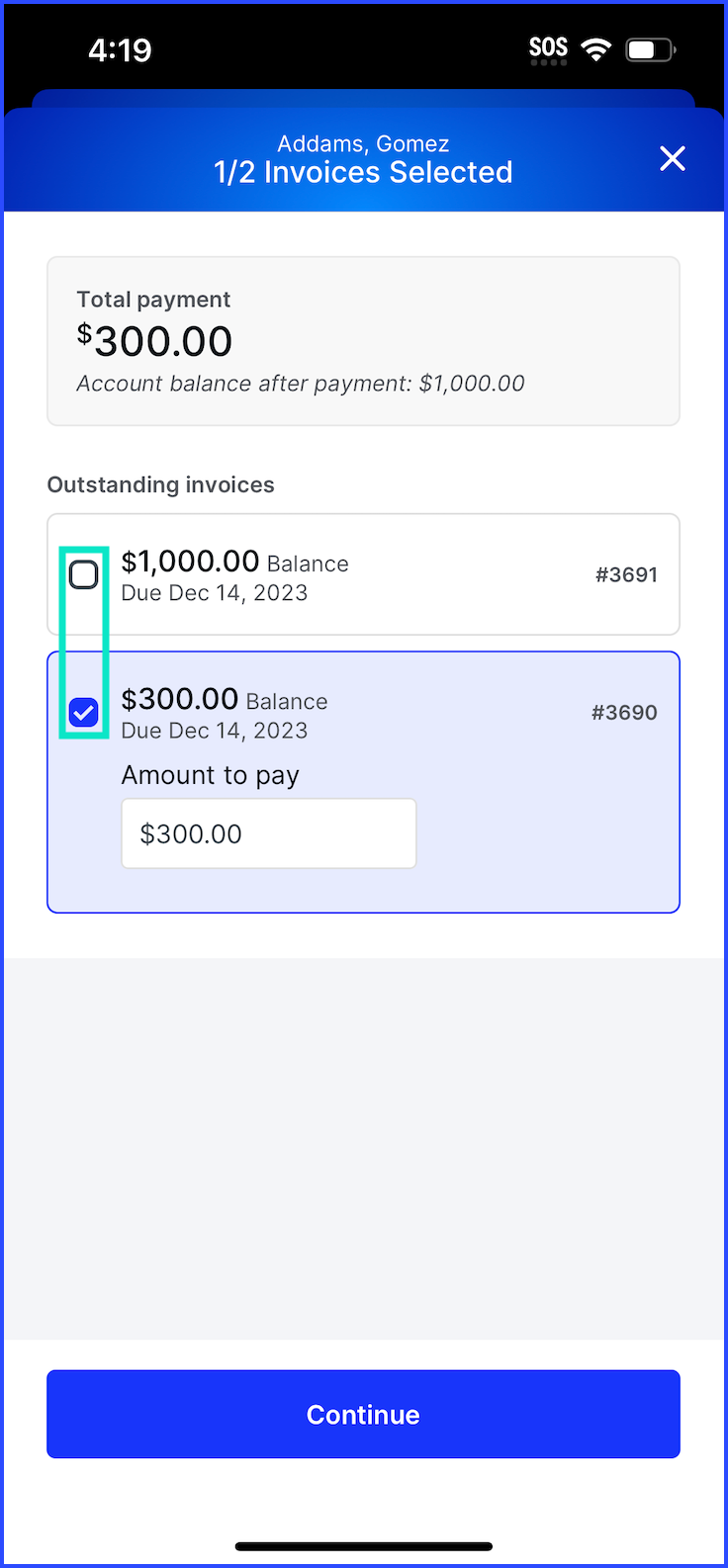
Task: Select the #3691 invoice number label
Action: tap(626, 574)
